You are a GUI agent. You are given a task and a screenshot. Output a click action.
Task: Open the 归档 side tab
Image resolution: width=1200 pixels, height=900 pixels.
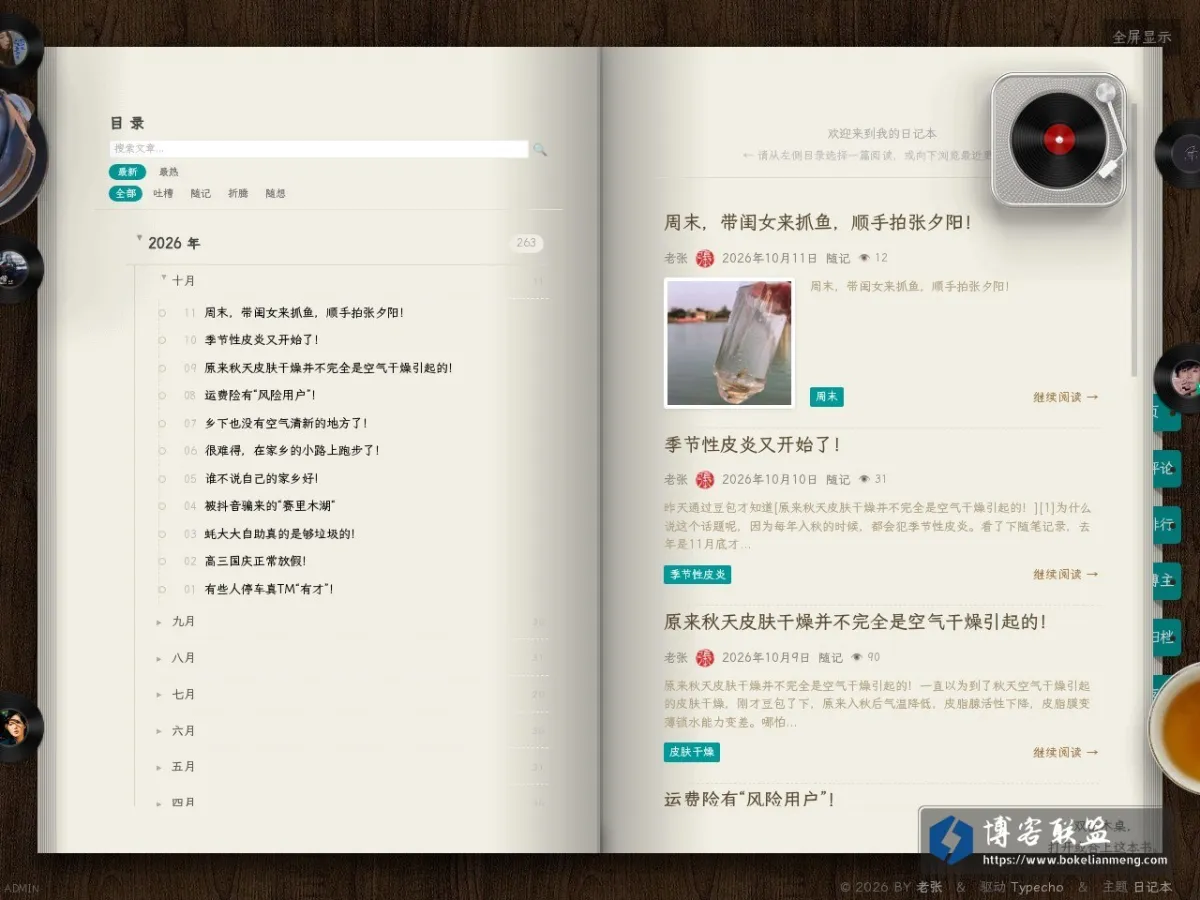[x=1166, y=637]
